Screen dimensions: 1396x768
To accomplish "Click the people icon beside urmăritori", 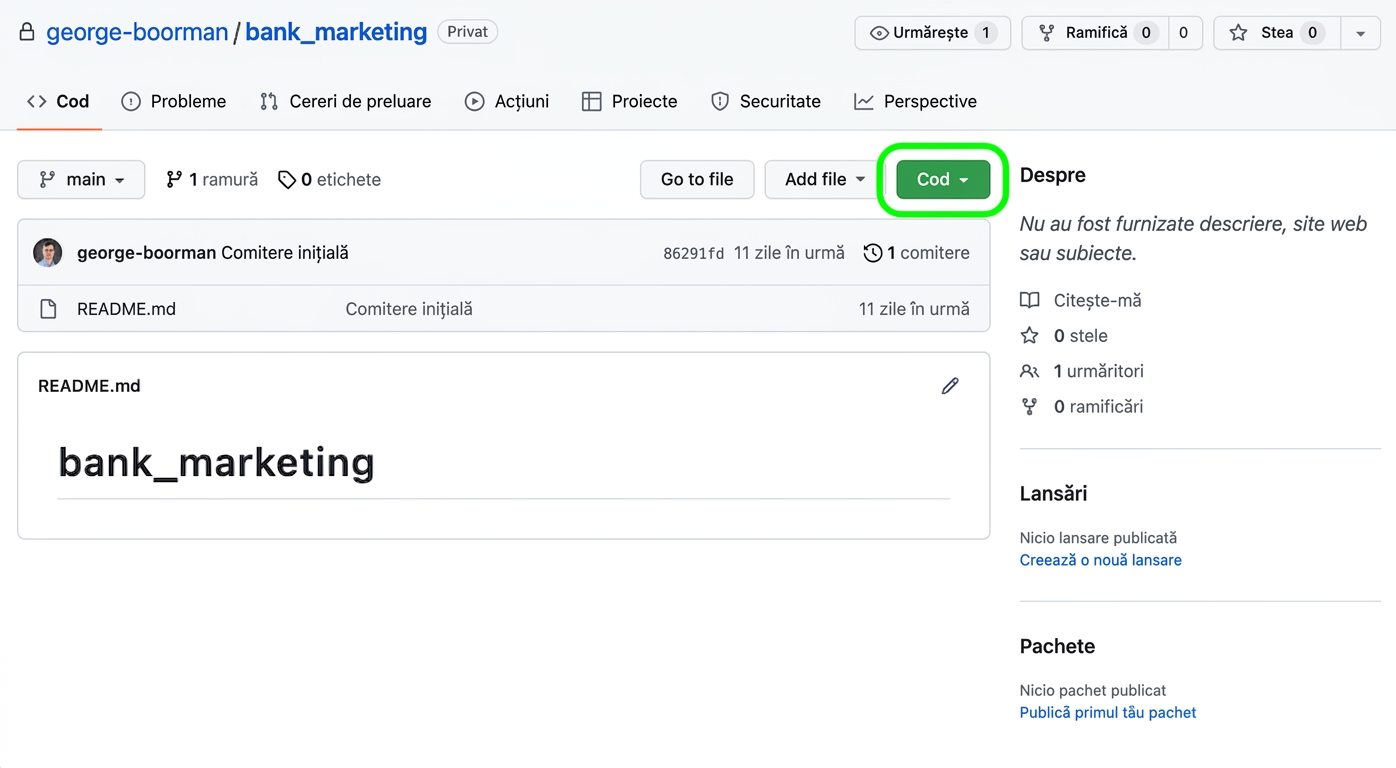I will click(x=1029, y=371).
